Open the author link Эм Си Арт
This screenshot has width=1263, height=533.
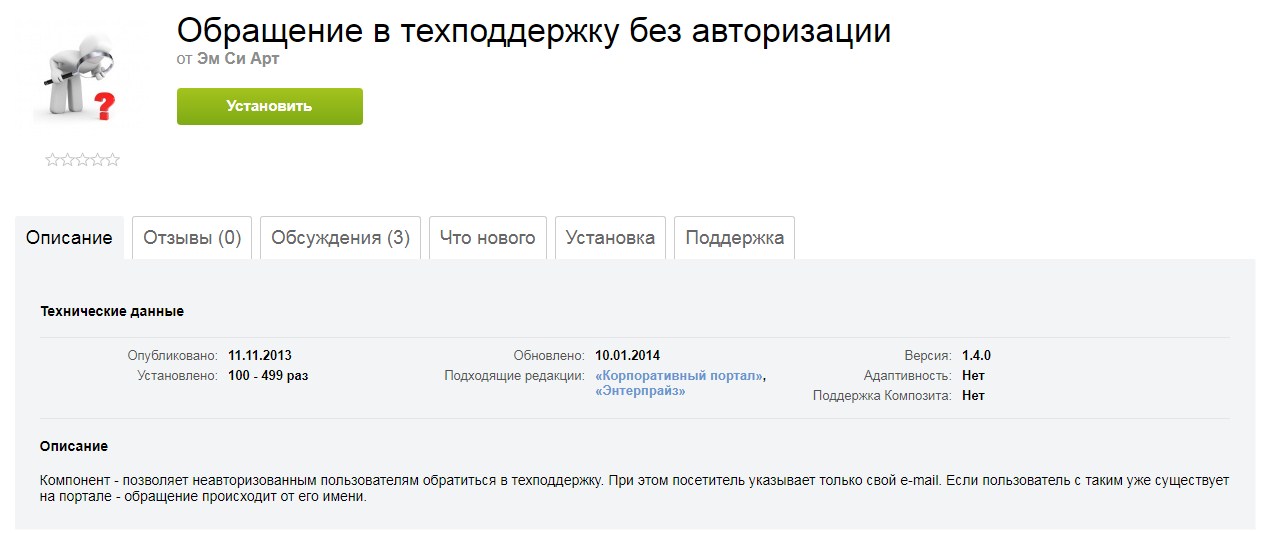pyautogui.click(x=237, y=59)
